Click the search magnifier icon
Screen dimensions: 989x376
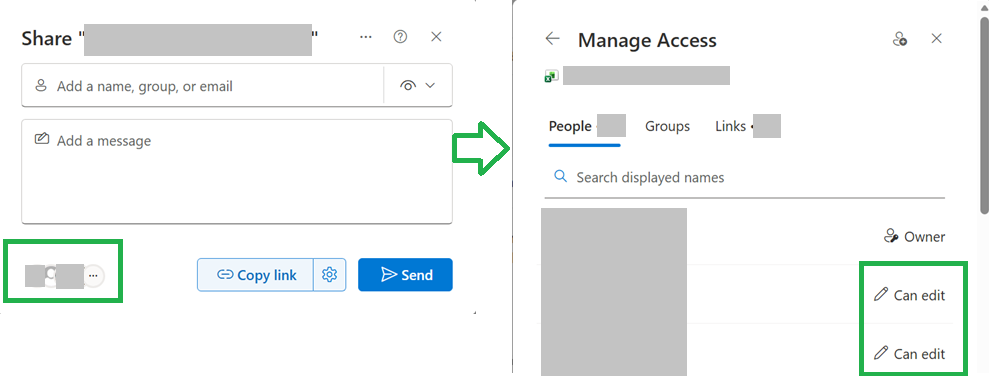pos(560,177)
